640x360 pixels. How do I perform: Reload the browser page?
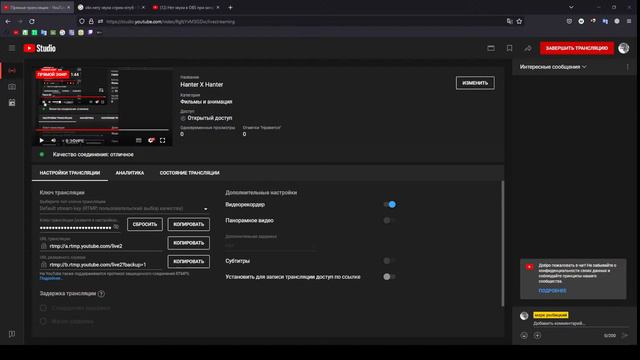[x=31, y=21]
